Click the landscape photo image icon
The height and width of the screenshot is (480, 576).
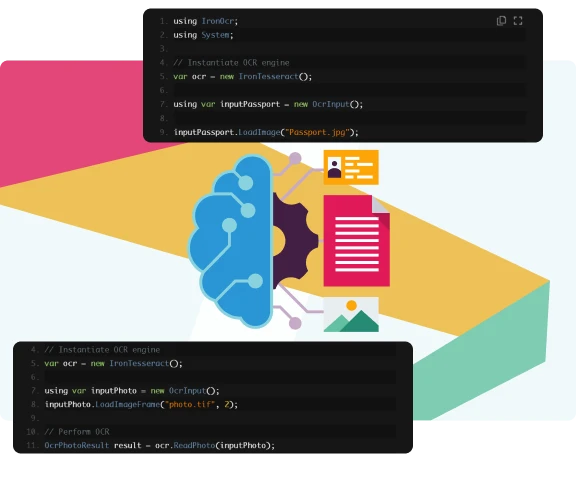[x=351, y=315]
